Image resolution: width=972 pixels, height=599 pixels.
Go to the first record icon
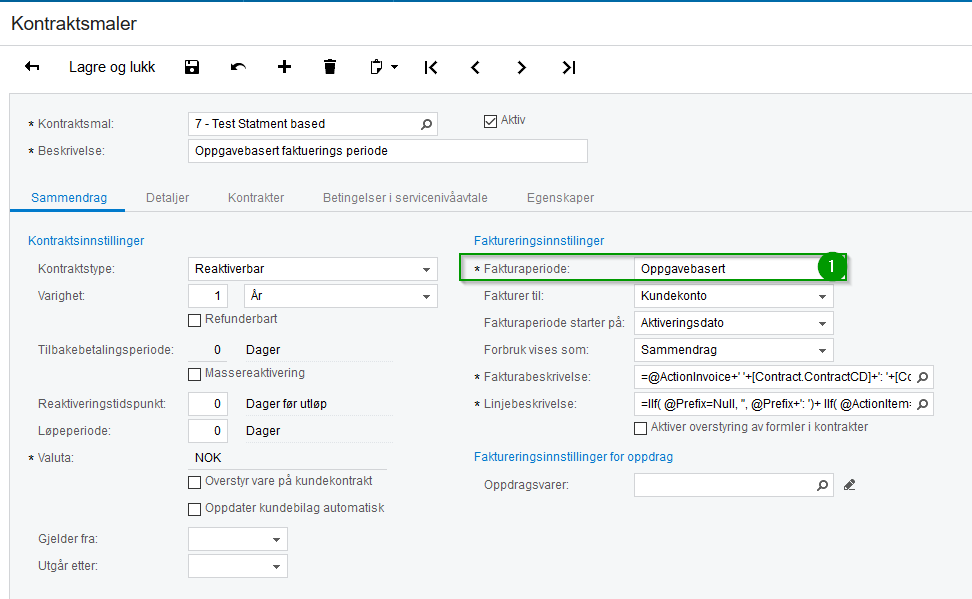tap(431, 67)
